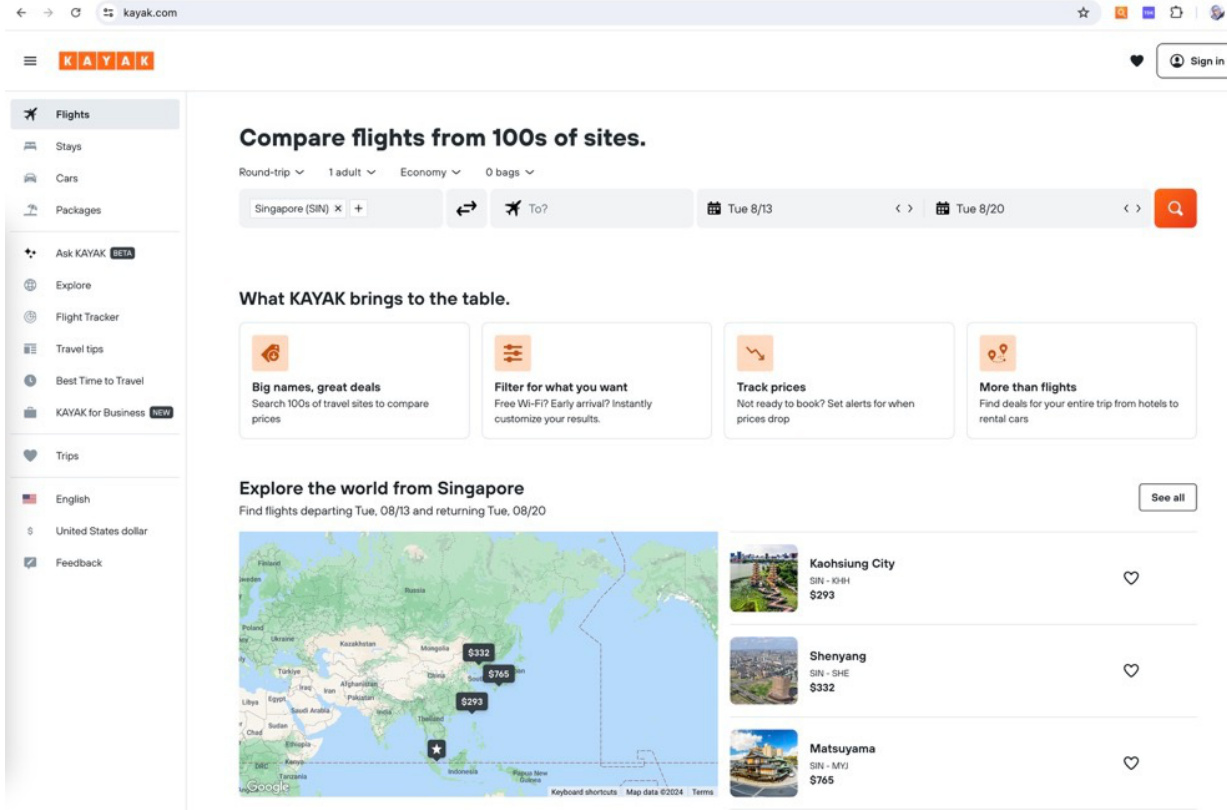Viewport: 1227px width, 810px height.
Task: Remove Singapore (SIN) origin chip
Action: (x=338, y=209)
